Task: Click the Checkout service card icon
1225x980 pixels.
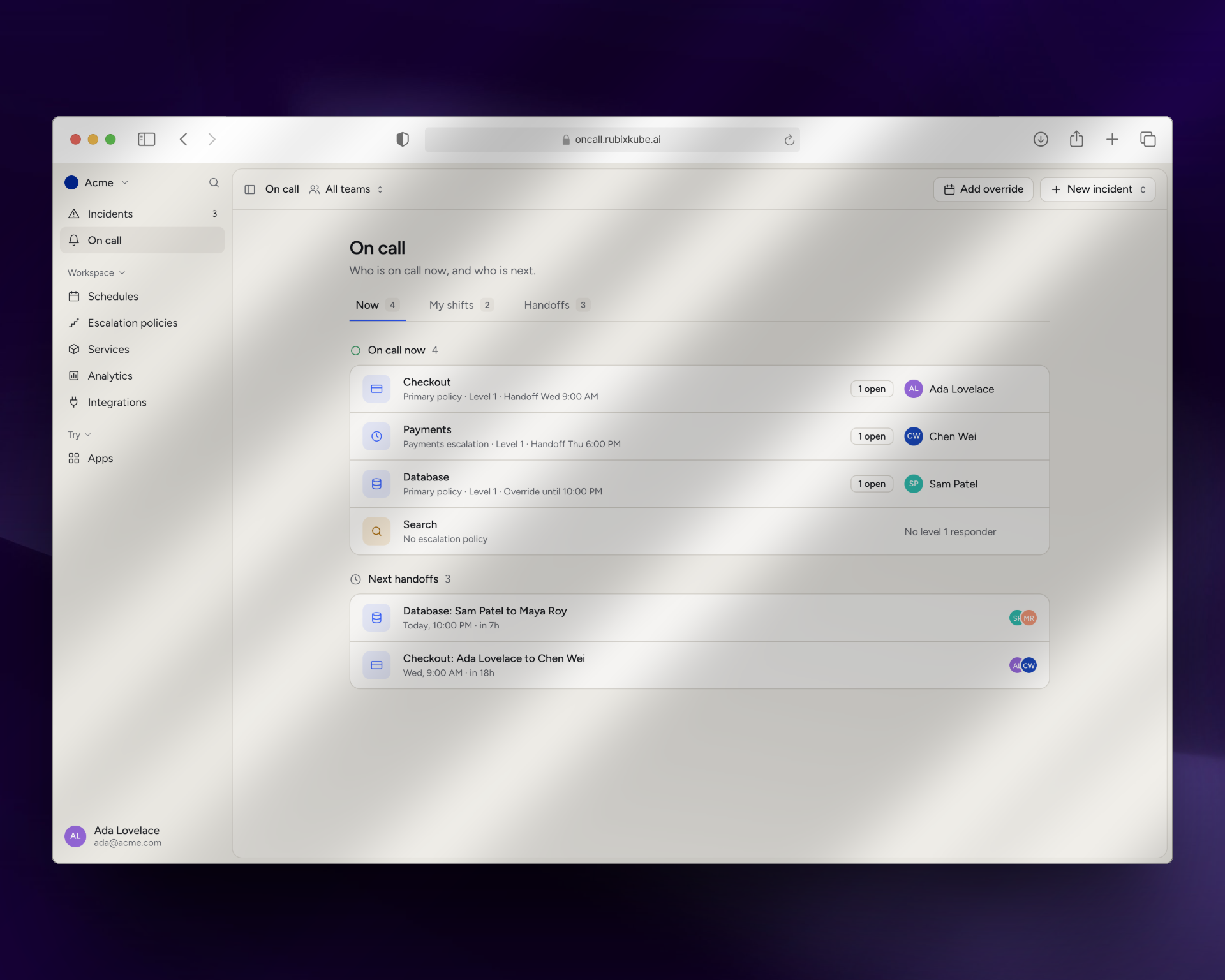Action: pos(376,389)
